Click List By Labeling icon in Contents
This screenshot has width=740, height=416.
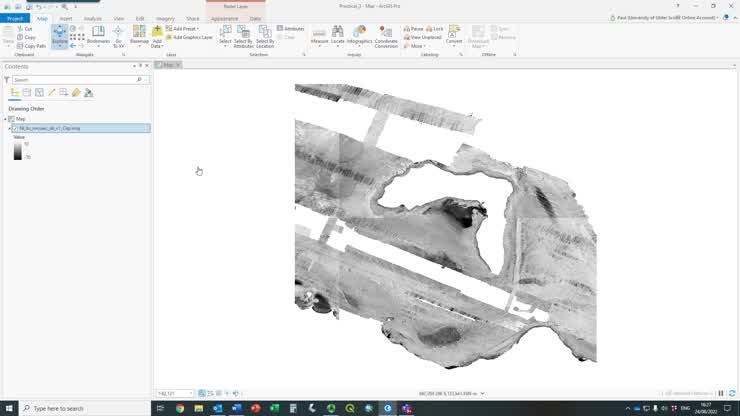76,92
